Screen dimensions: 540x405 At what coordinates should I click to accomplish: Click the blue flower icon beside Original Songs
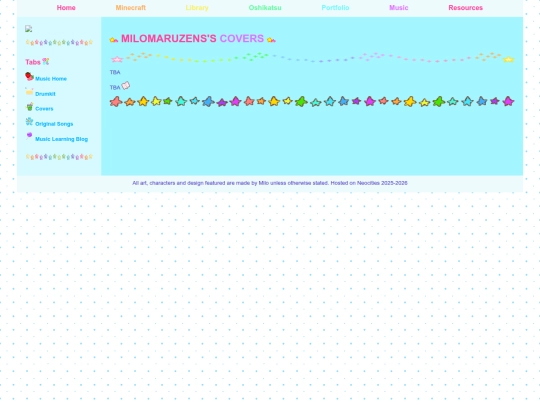click(29, 121)
